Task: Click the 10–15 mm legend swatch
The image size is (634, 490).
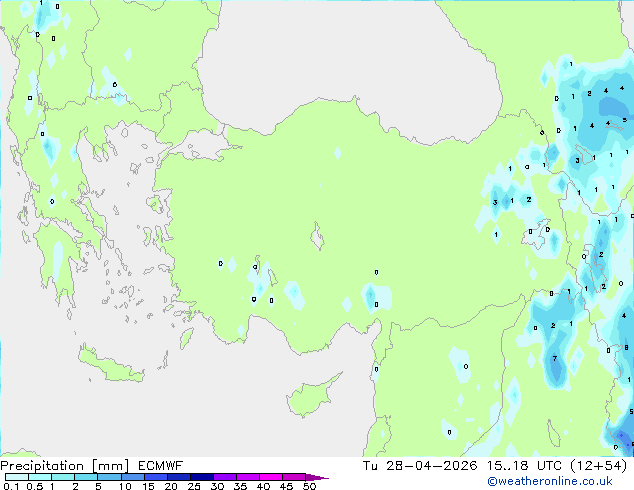Action: click(x=132, y=477)
